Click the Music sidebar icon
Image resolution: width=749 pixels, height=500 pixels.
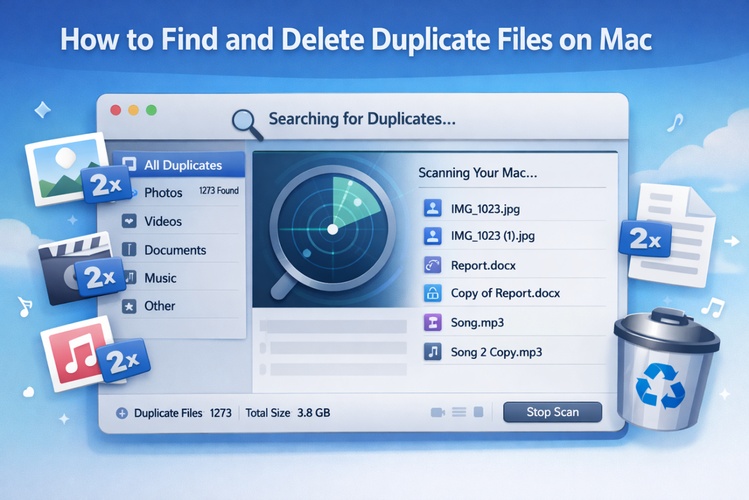[130, 277]
